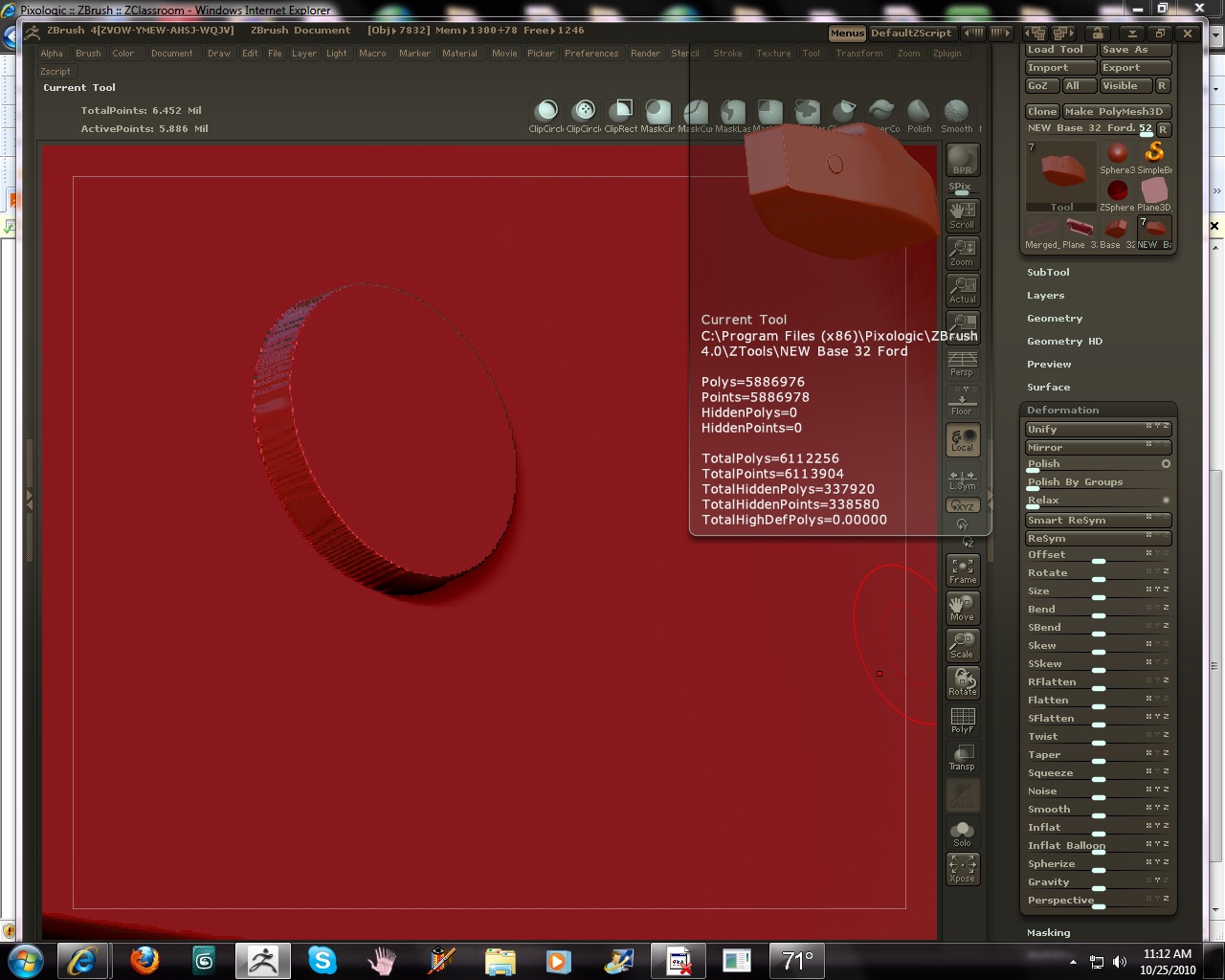Select the Plane3D tool thumbnail
1225x980 pixels.
(1154, 195)
